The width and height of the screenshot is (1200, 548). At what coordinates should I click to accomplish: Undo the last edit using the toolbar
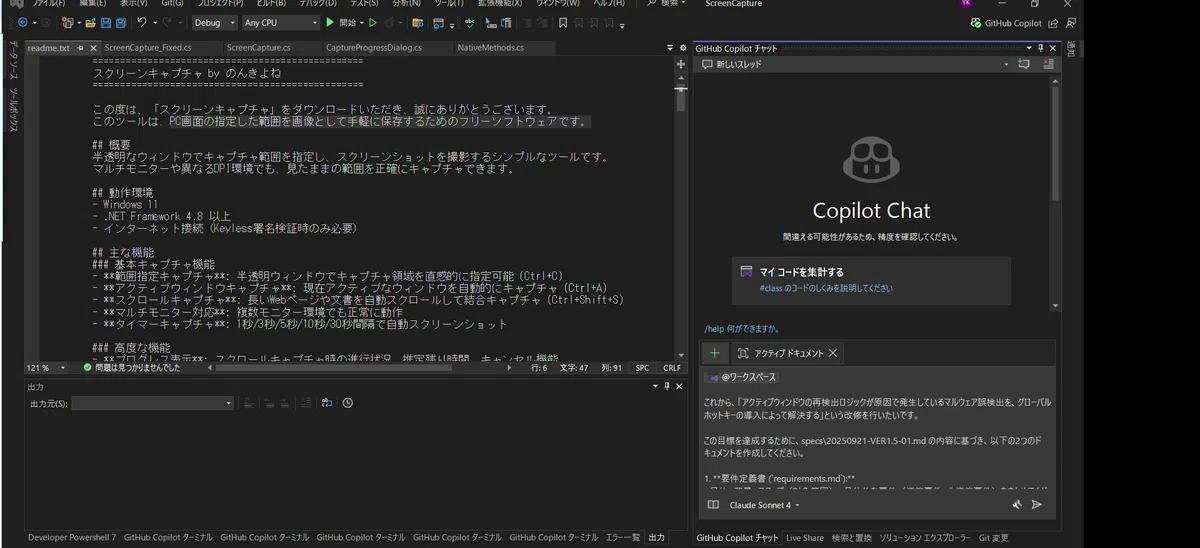tap(141, 22)
